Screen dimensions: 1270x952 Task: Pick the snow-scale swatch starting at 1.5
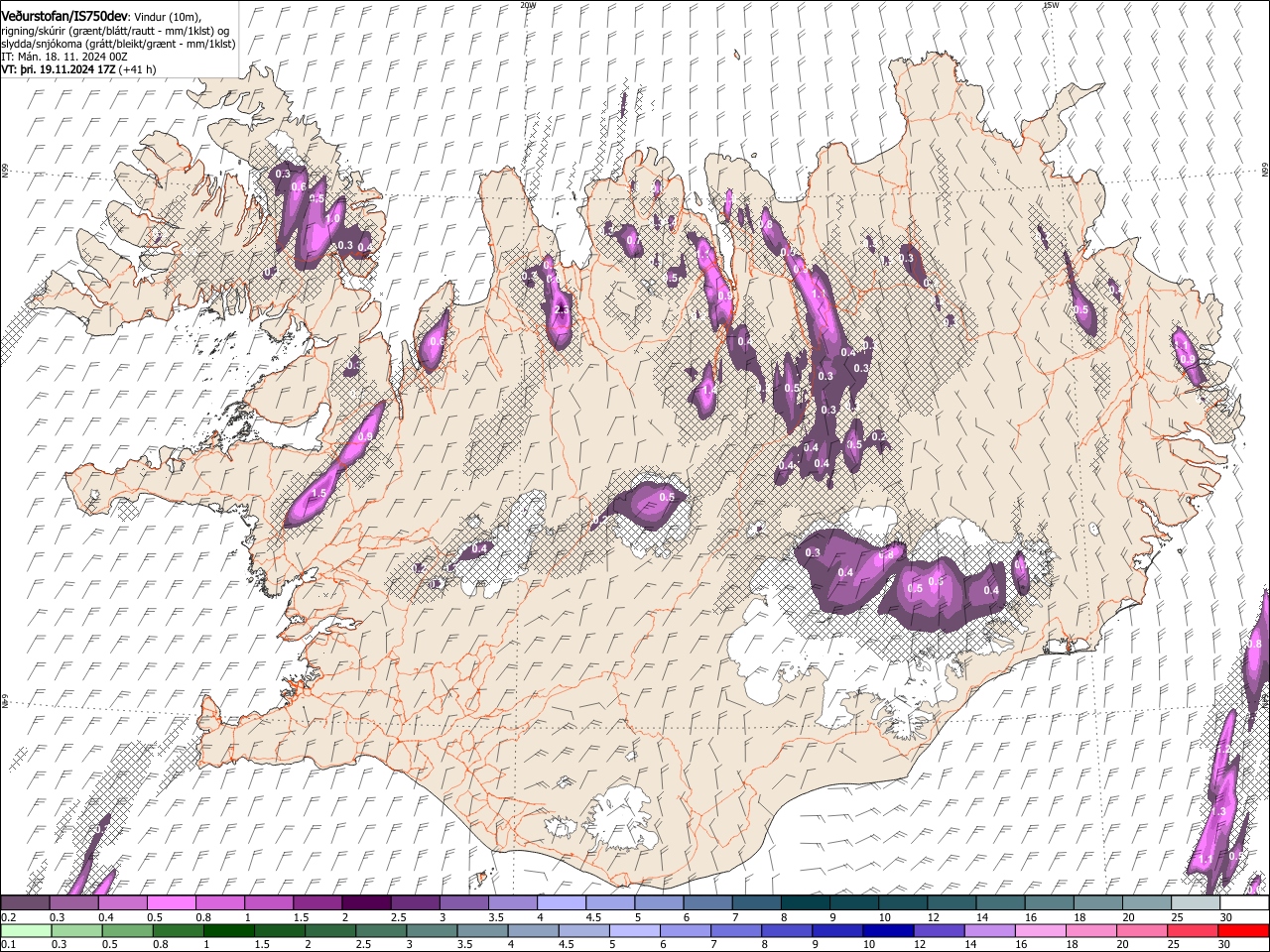click(317, 903)
